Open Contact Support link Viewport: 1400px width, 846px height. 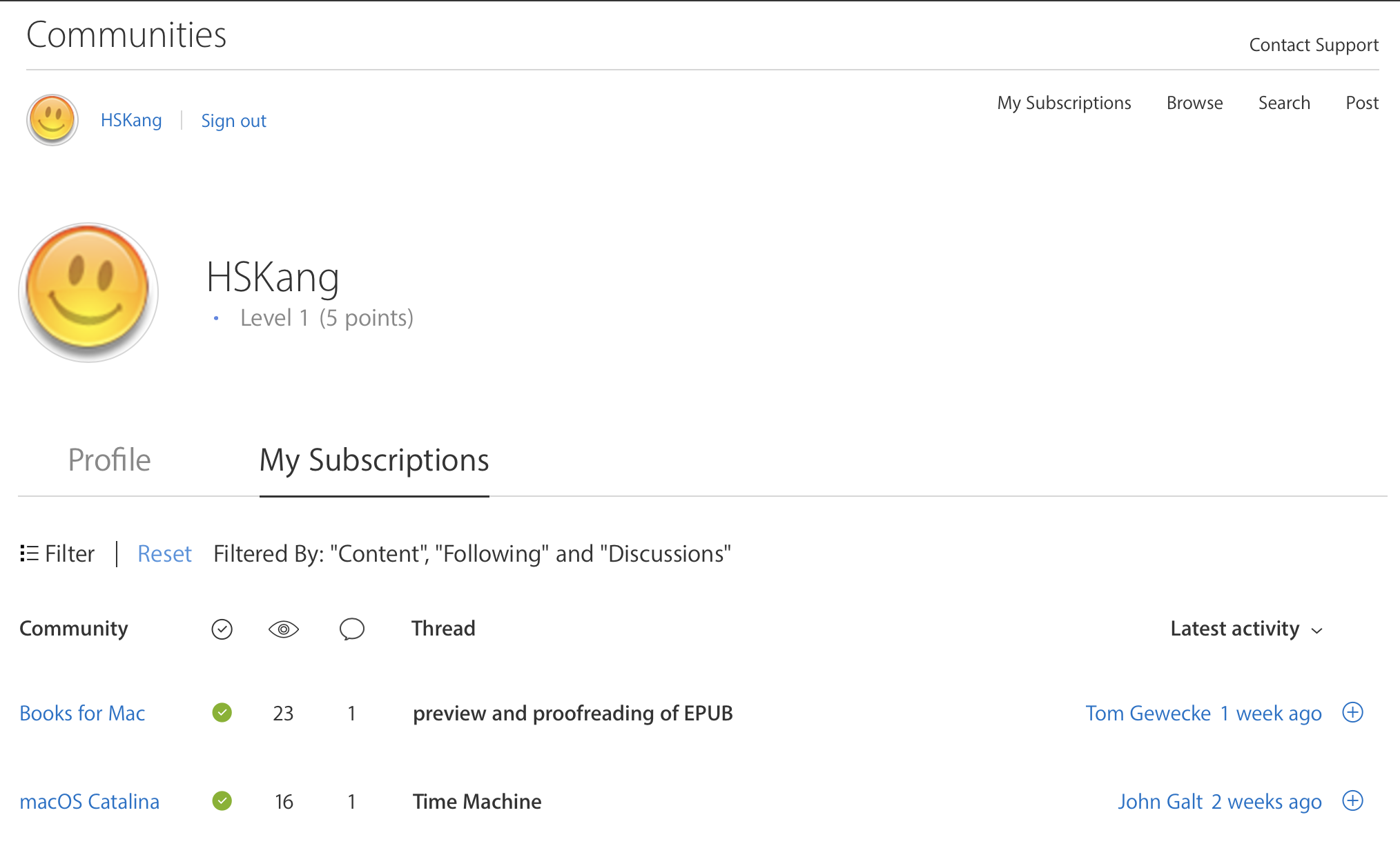1313,45
